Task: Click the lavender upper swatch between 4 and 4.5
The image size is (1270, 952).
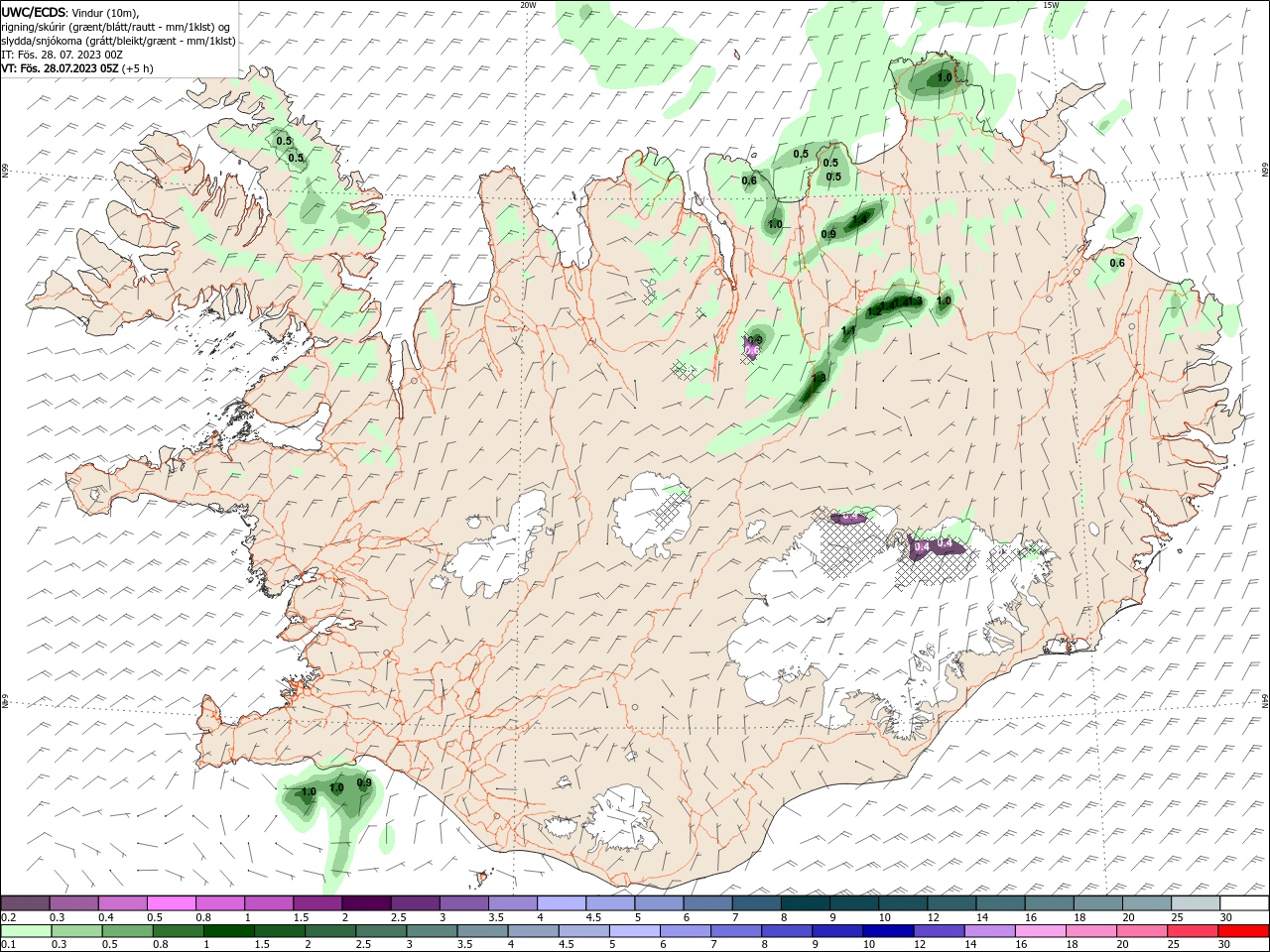Action: click(x=561, y=903)
